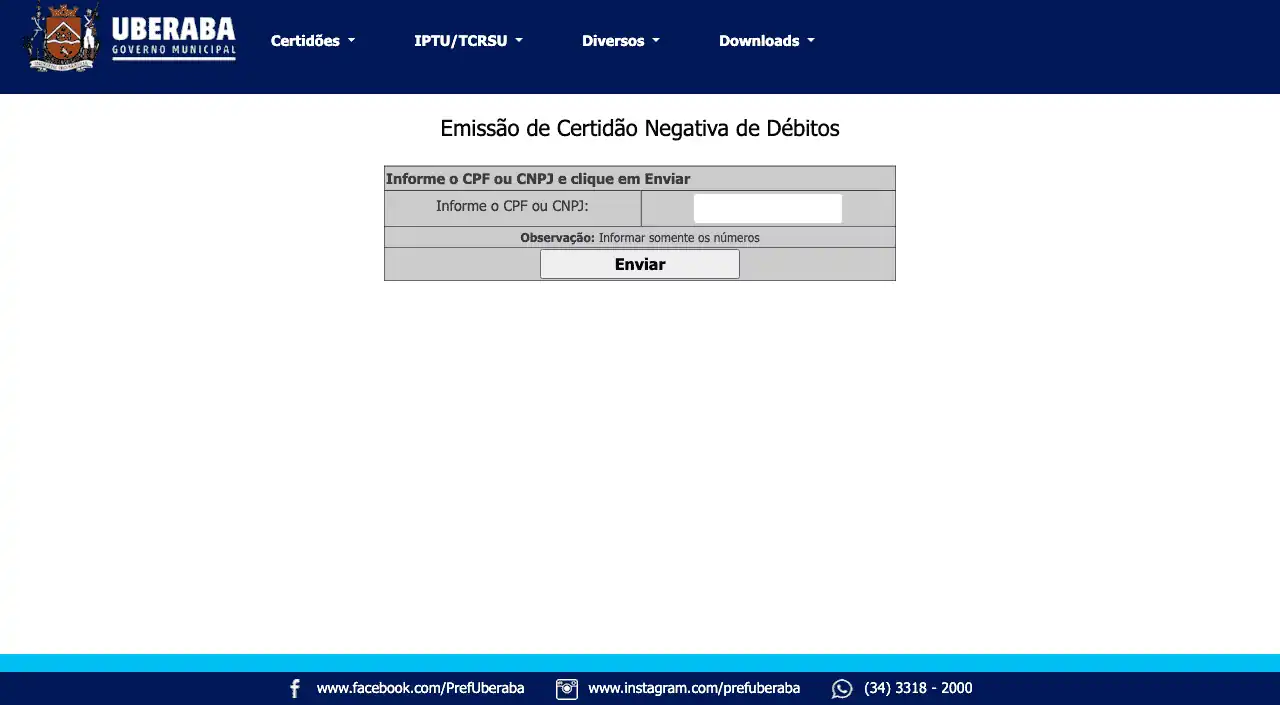The image size is (1280, 705).
Task: Open the Downloads menu
Action: pos(759,41)
